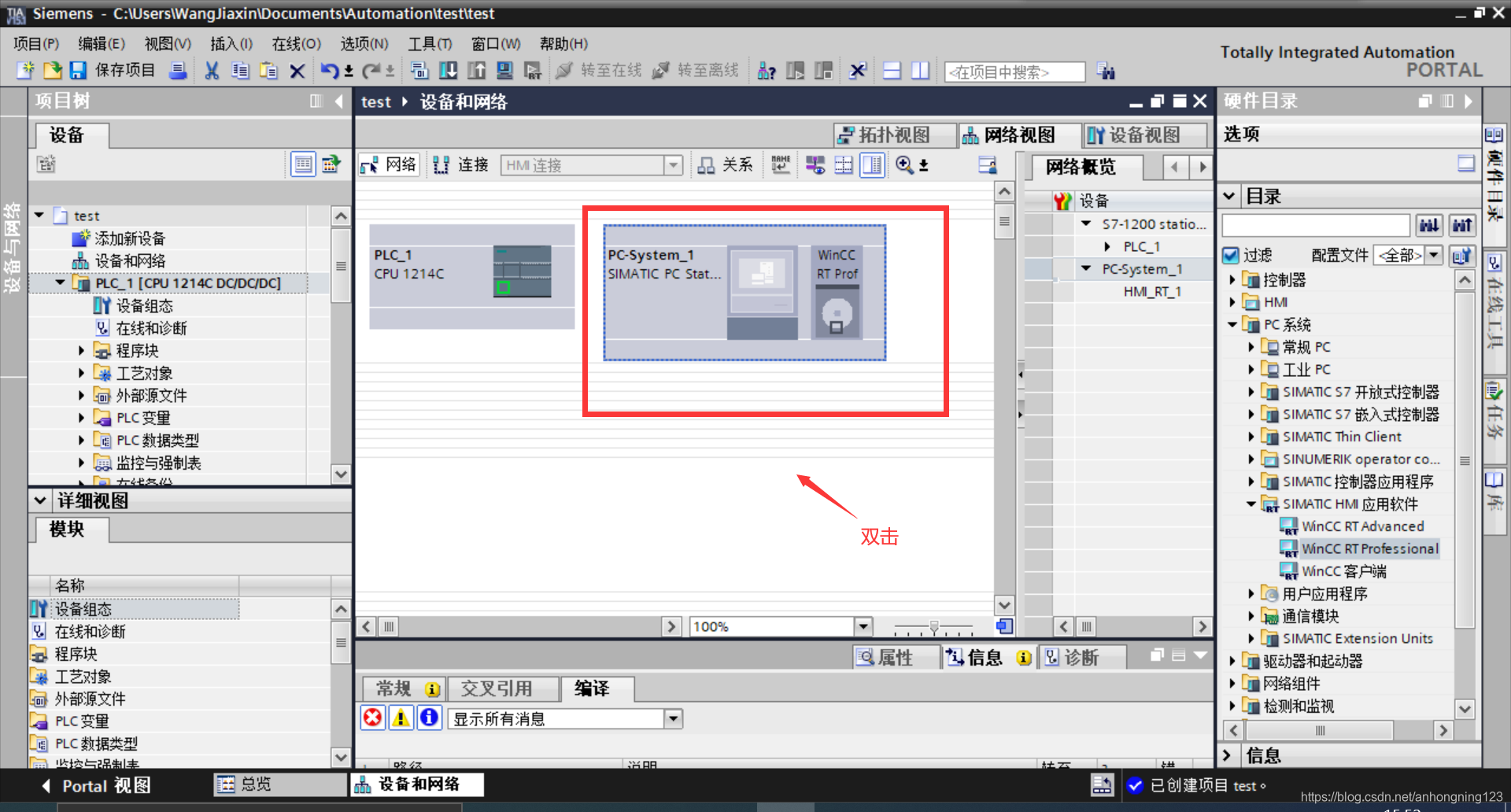The height and width of the screenshot is (812, 1511).
Task: Select PLC_1 CPU 1214C device block
Action: pos(471,276)
